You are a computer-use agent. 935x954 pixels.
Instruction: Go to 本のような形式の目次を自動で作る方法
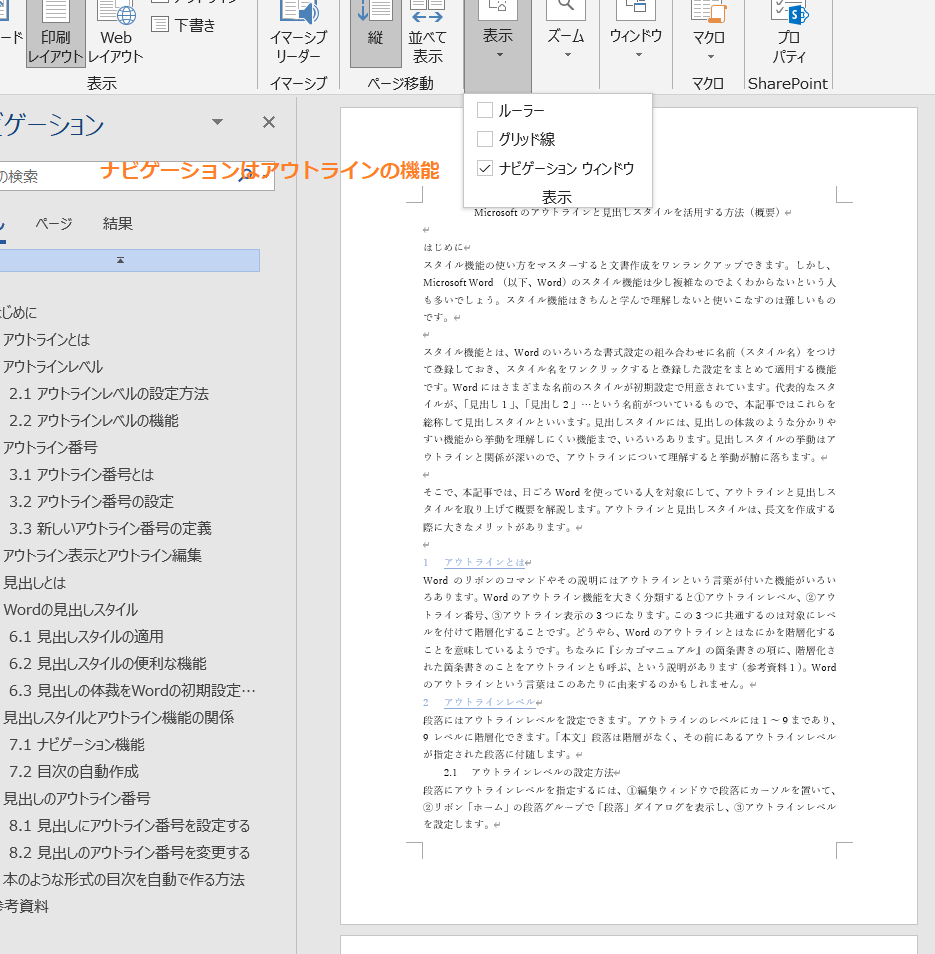pyautogui.click(x=123, y=880)
